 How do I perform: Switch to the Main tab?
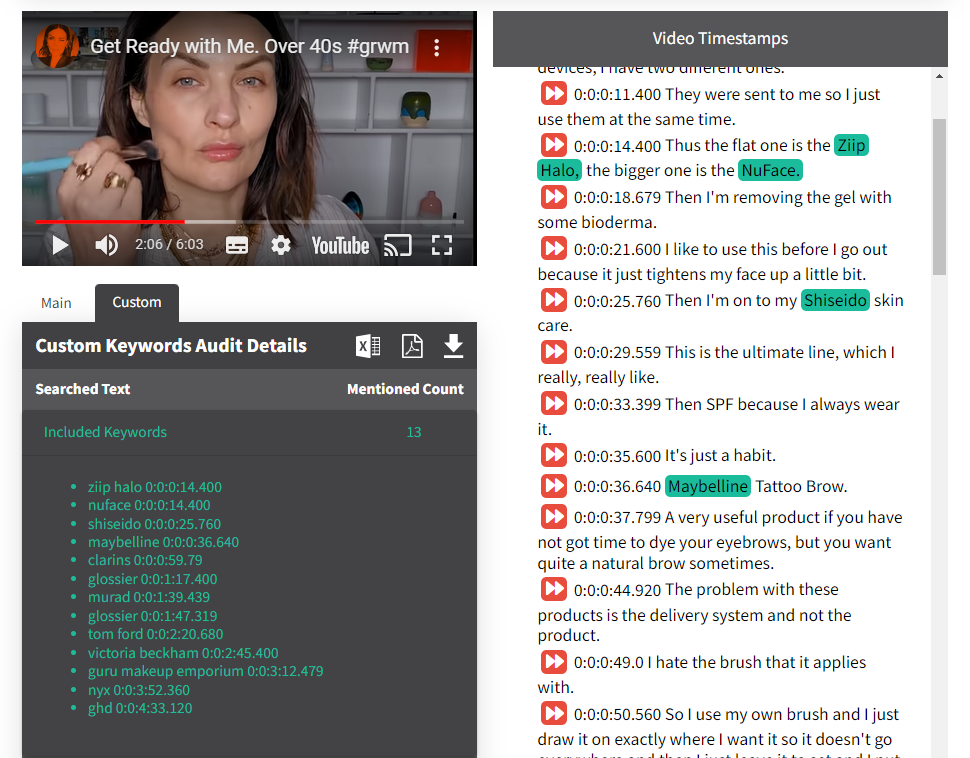[56, 303]
